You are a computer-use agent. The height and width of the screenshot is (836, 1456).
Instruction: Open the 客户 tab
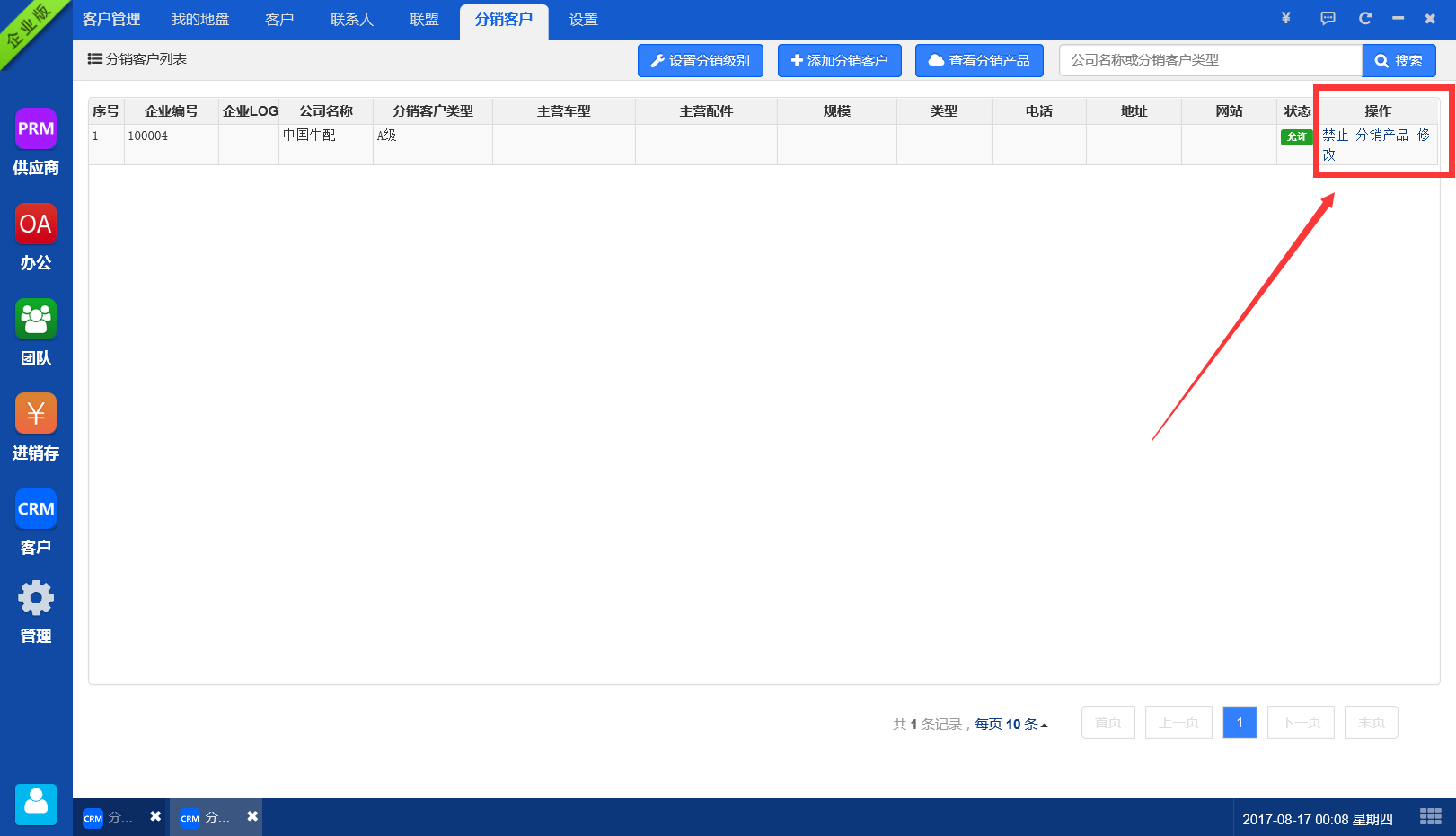[x=279, y=19]
